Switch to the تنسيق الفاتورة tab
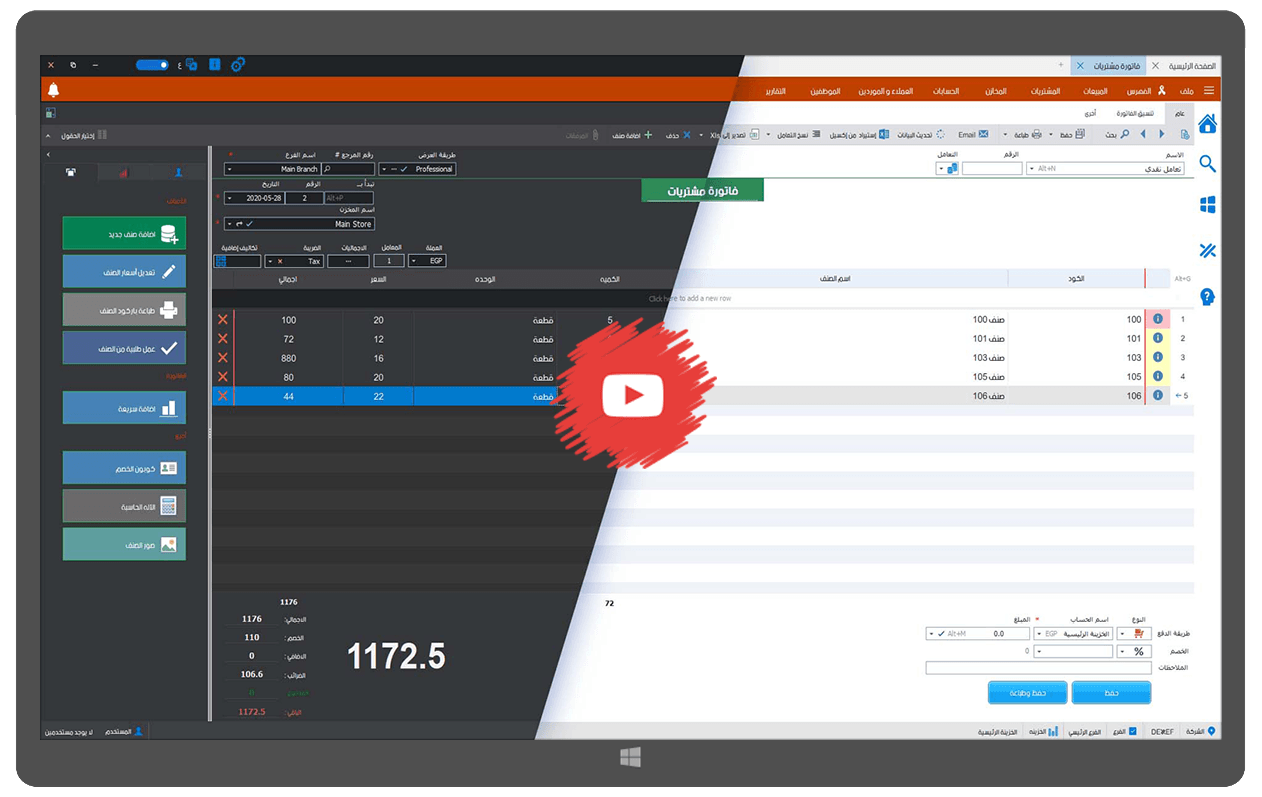The image size is (1262, 797). [x=1132, y=113]
